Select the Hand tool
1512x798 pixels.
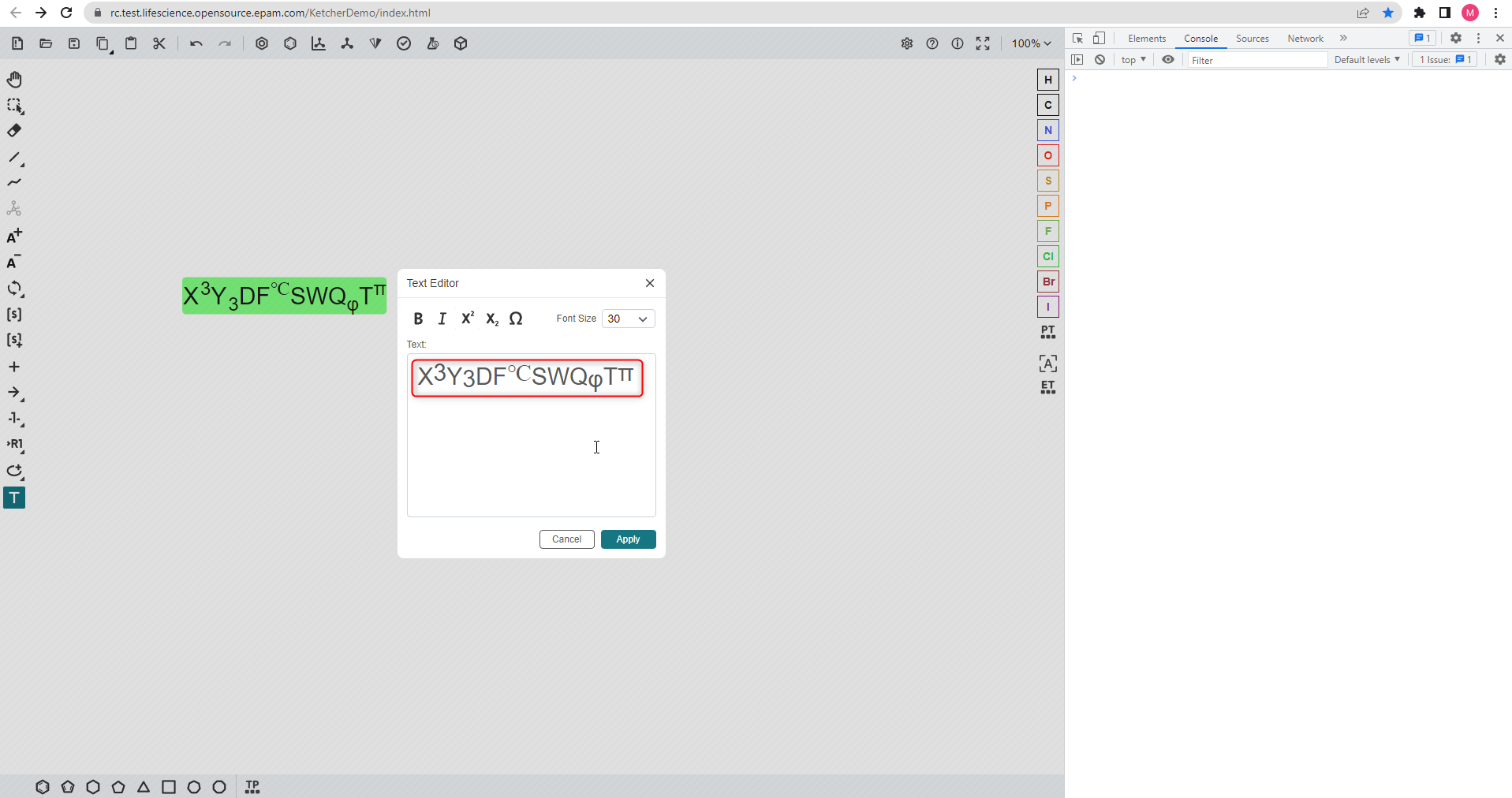(x=14, y=79)
